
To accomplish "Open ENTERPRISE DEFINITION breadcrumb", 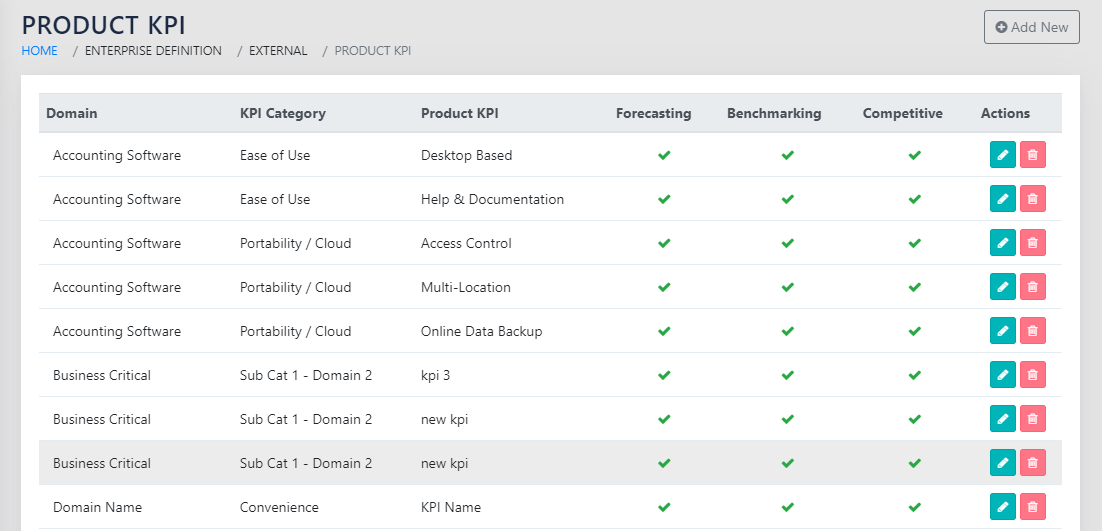I will click(153, 51).
